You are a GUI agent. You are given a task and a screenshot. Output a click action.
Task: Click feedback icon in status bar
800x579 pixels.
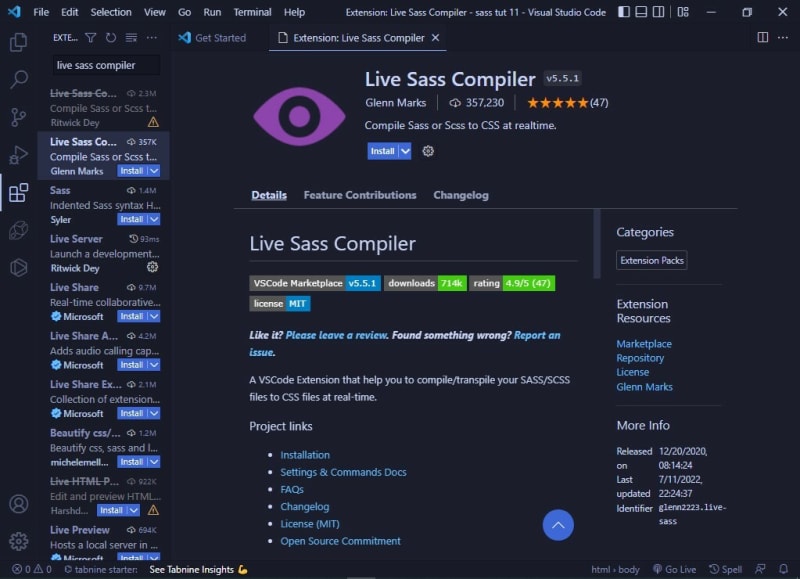tap(760, 569)
